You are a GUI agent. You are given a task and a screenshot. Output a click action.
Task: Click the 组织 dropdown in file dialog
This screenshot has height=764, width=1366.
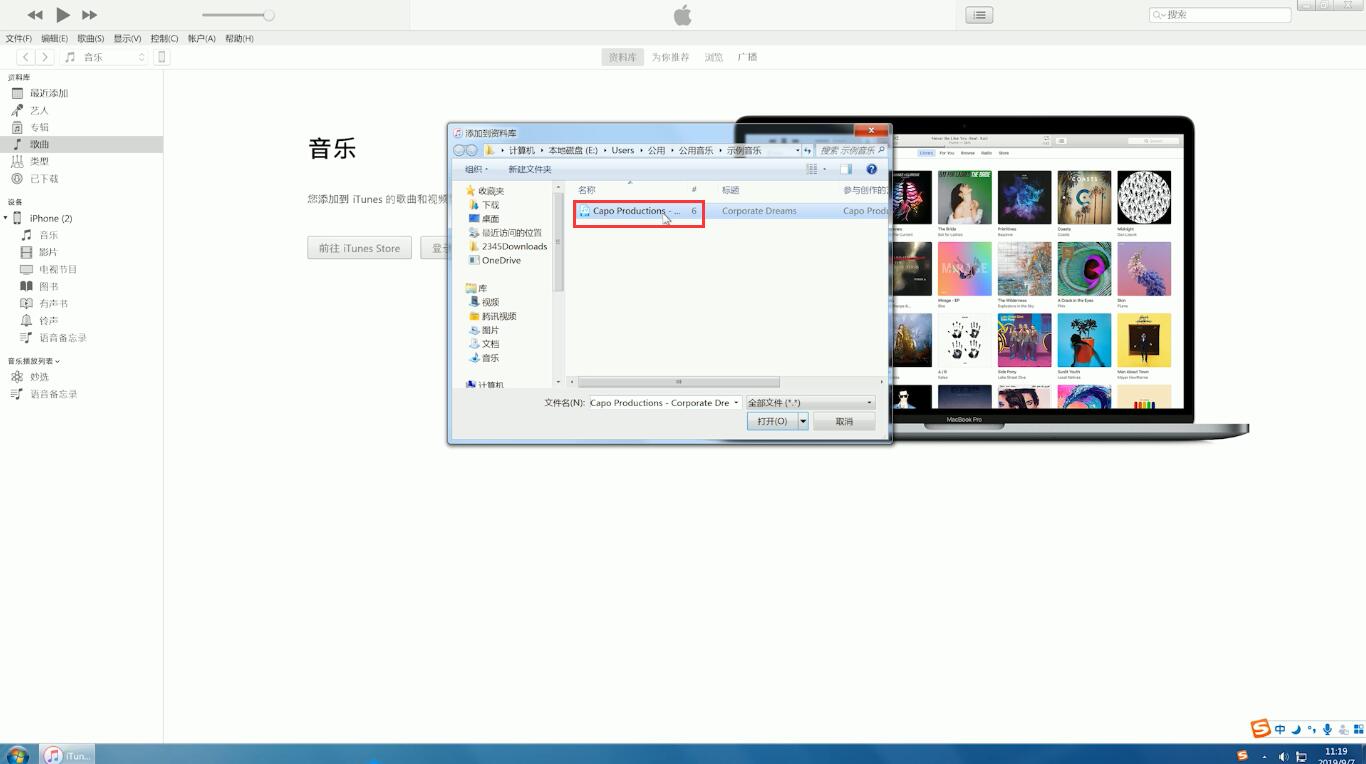pyautogui.click(x=477, y=169)
